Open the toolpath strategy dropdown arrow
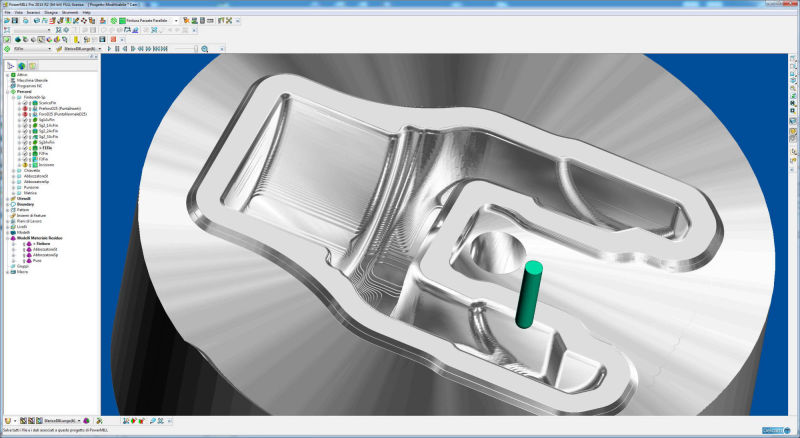This screenshot has height=438, width=800. (176, 21)
